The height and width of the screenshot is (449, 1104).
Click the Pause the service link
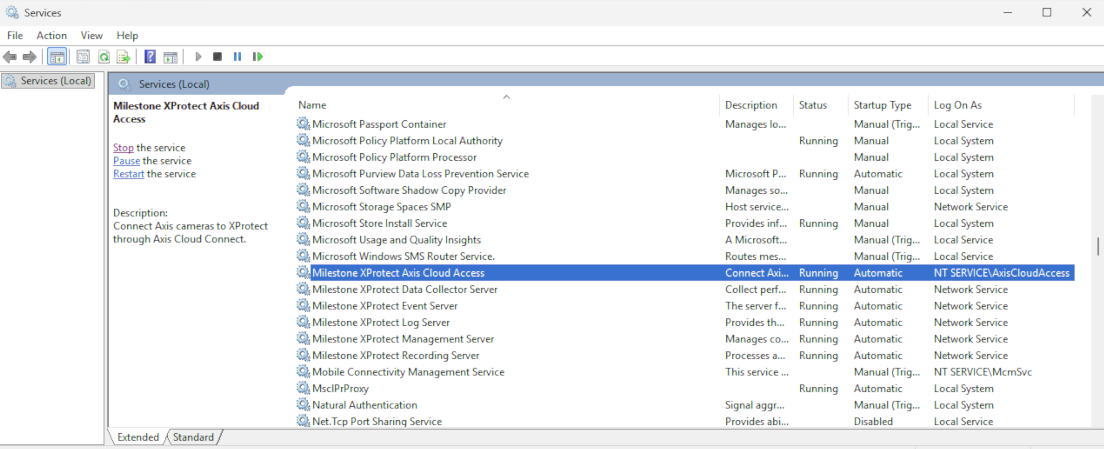[127, 160]
